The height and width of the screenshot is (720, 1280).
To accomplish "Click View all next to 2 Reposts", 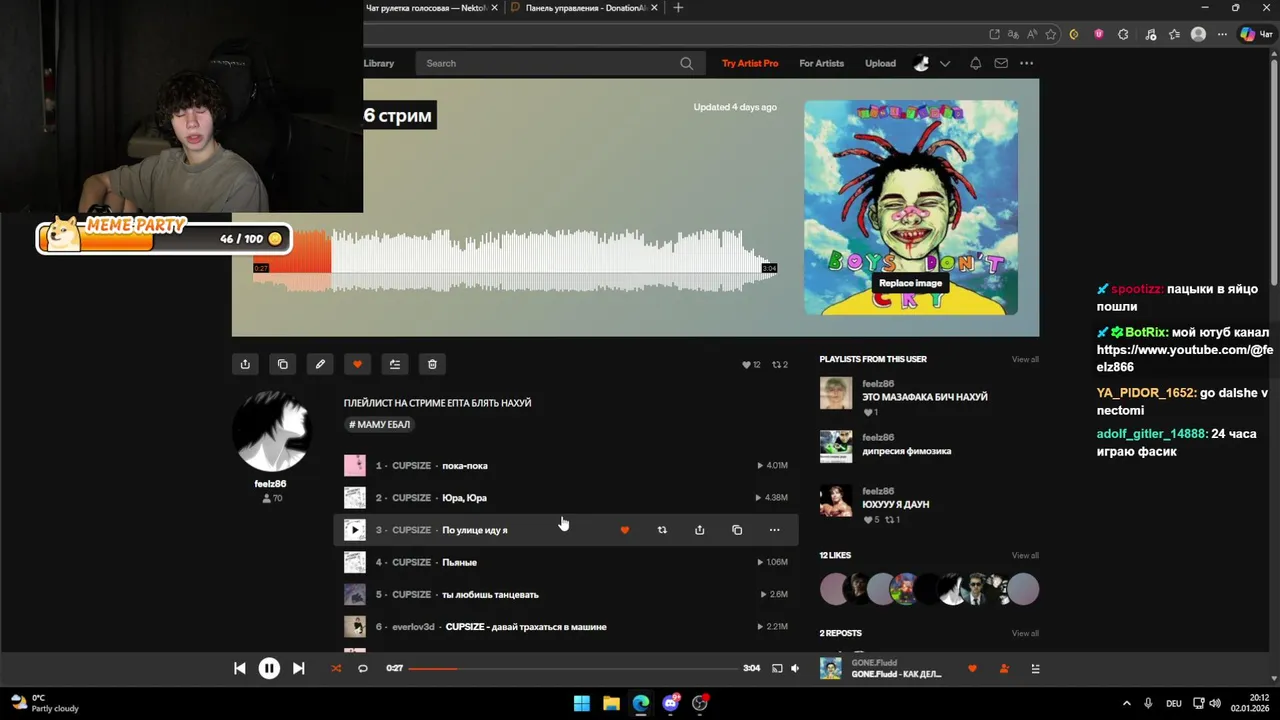I will click(1025, 633).
